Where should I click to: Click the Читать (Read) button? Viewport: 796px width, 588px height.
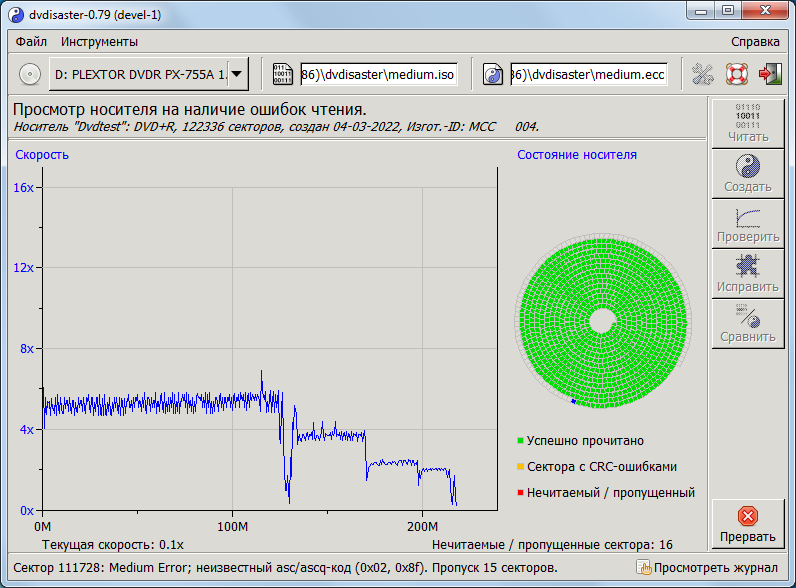747,122
